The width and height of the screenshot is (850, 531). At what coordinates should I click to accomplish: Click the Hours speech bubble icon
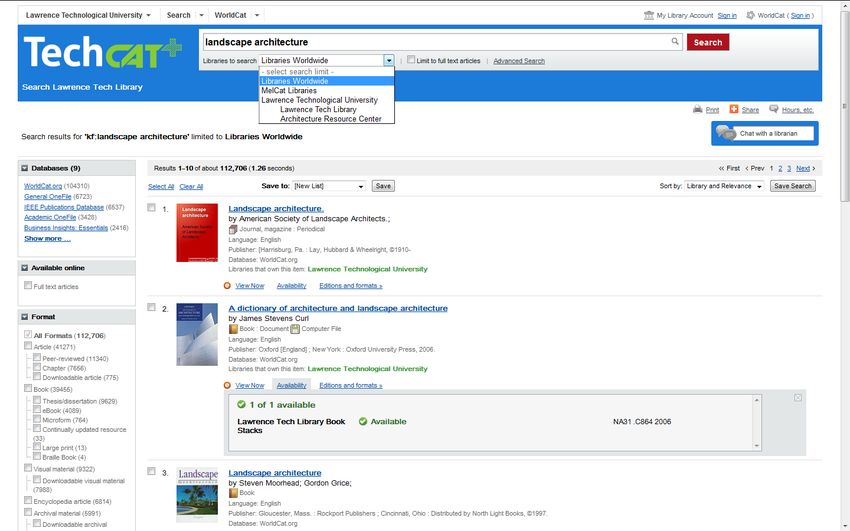pyautogui.click(x=774, y=109)
